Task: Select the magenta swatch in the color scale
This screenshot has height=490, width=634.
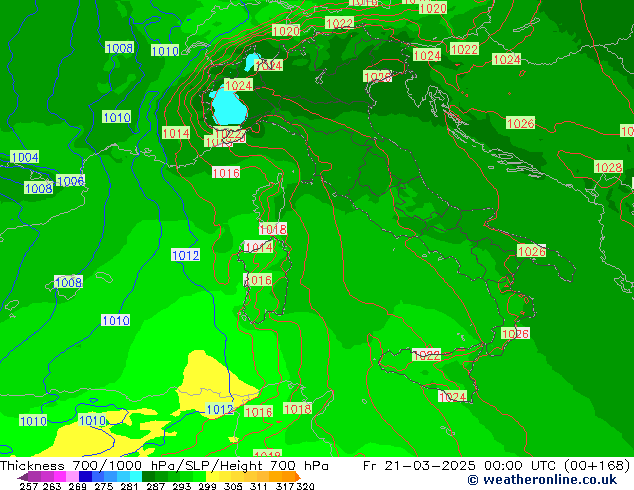Action: [60, 476]
